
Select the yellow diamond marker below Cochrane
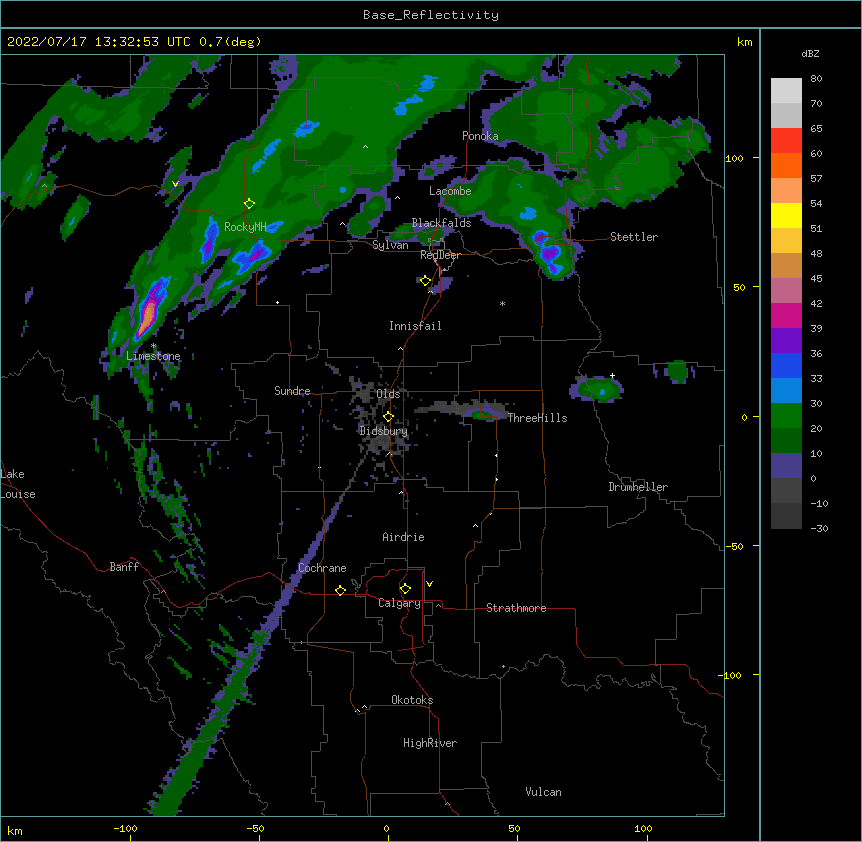(340, 590)
